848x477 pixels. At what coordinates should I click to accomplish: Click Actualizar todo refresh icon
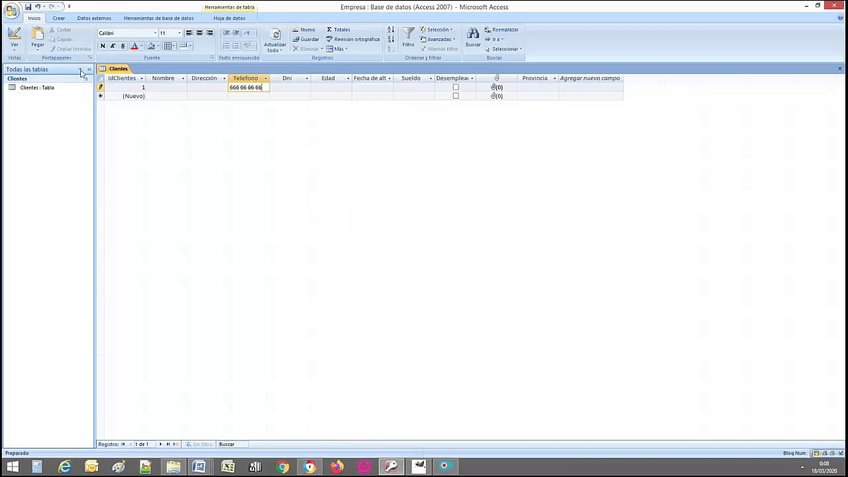275,35
